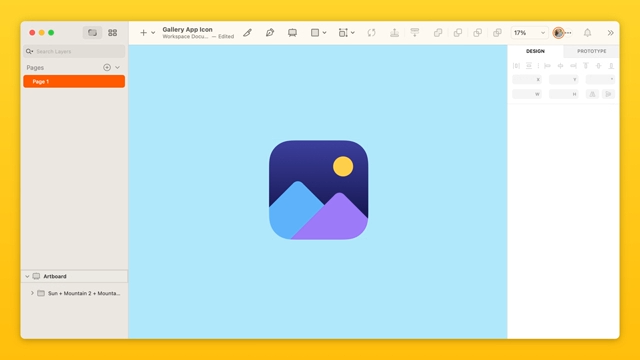Expand the Sun + Mountain 2 group
The image size is (640, 360).
[32, 293]
